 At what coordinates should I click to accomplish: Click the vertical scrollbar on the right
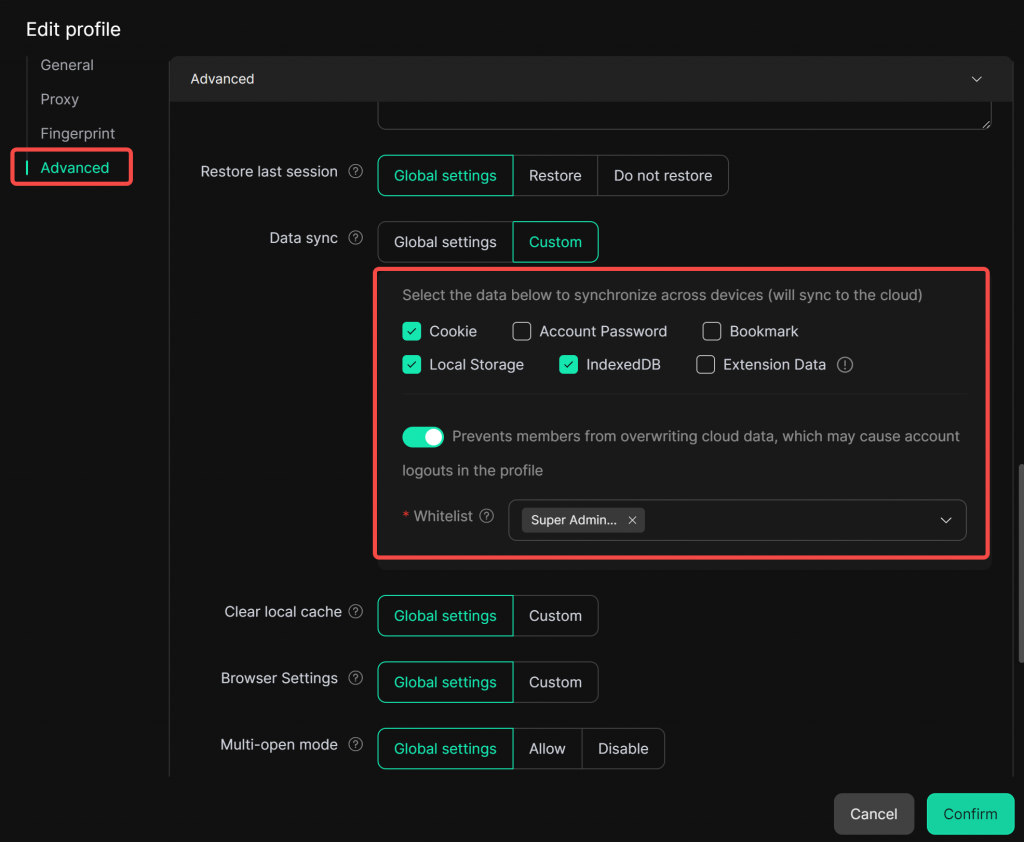click(1019, 563)
